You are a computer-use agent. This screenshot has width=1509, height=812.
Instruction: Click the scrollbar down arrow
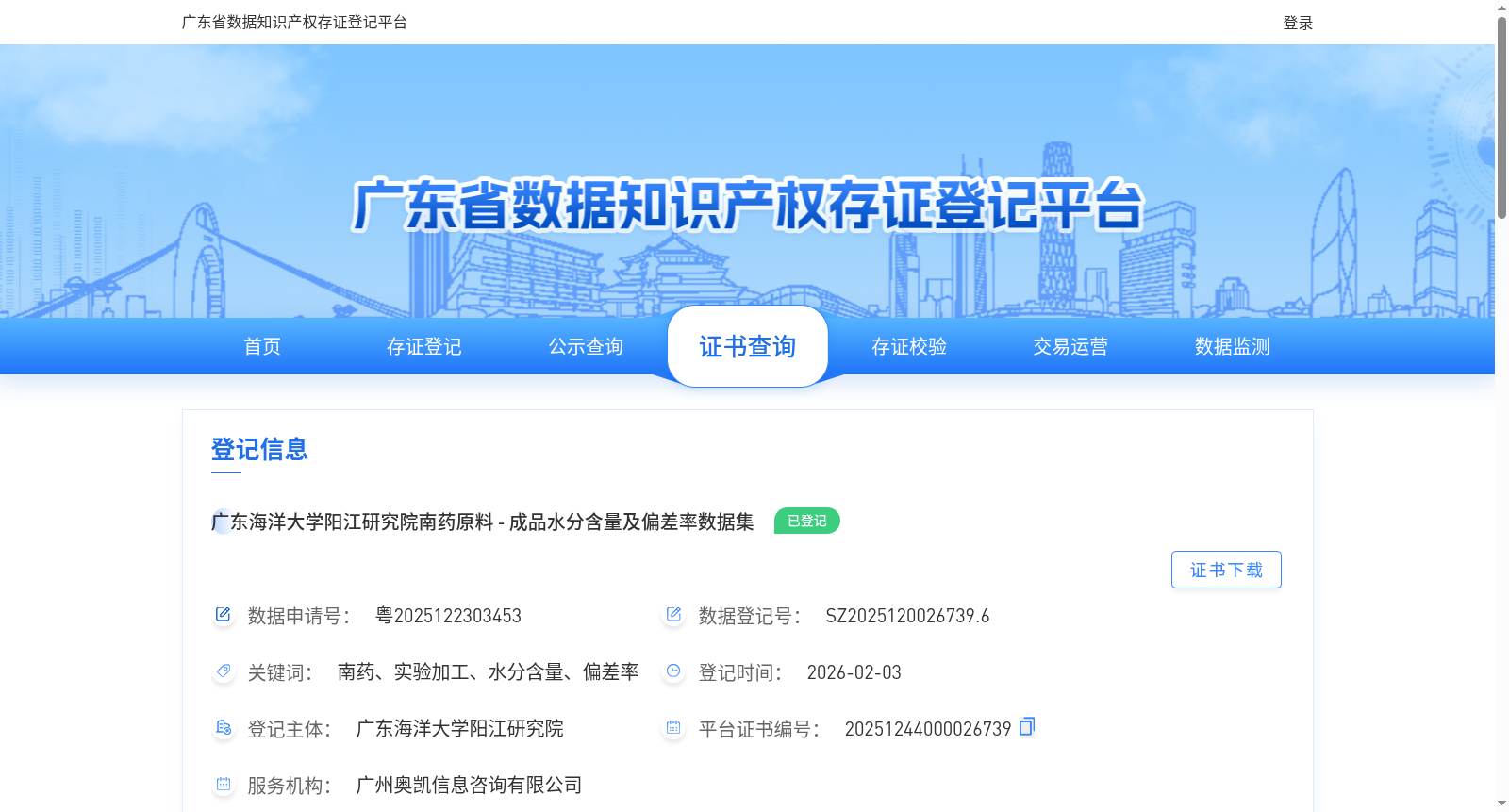1501,804
